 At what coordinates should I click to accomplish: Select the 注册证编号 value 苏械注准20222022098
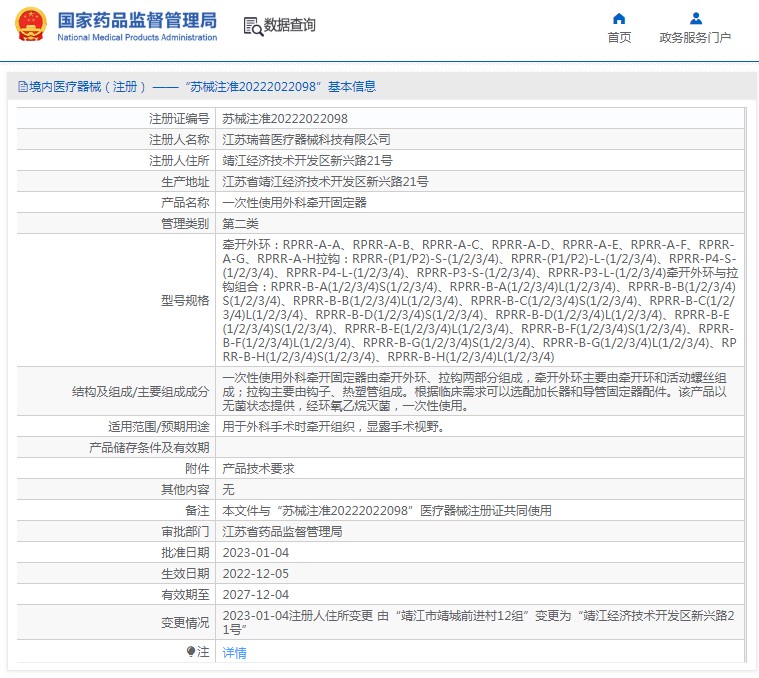[x=285, y=119]
